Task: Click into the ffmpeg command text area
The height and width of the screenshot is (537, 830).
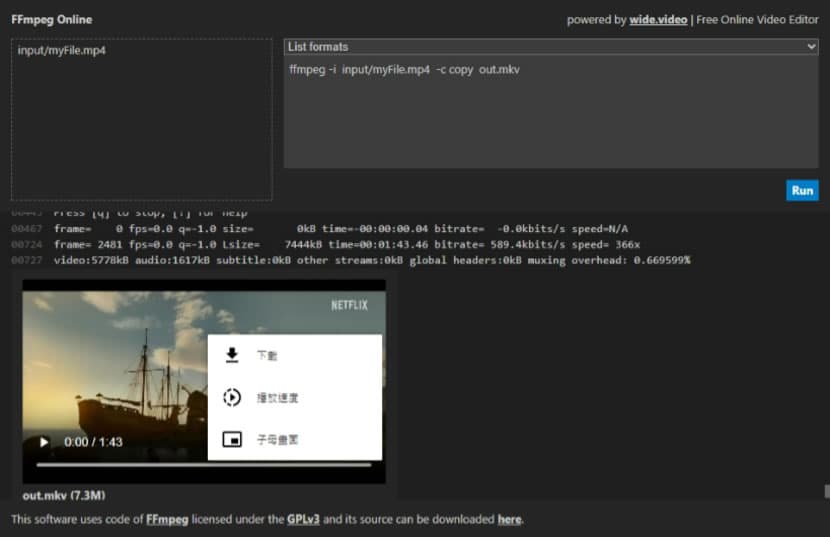Action: coord(550,120)
